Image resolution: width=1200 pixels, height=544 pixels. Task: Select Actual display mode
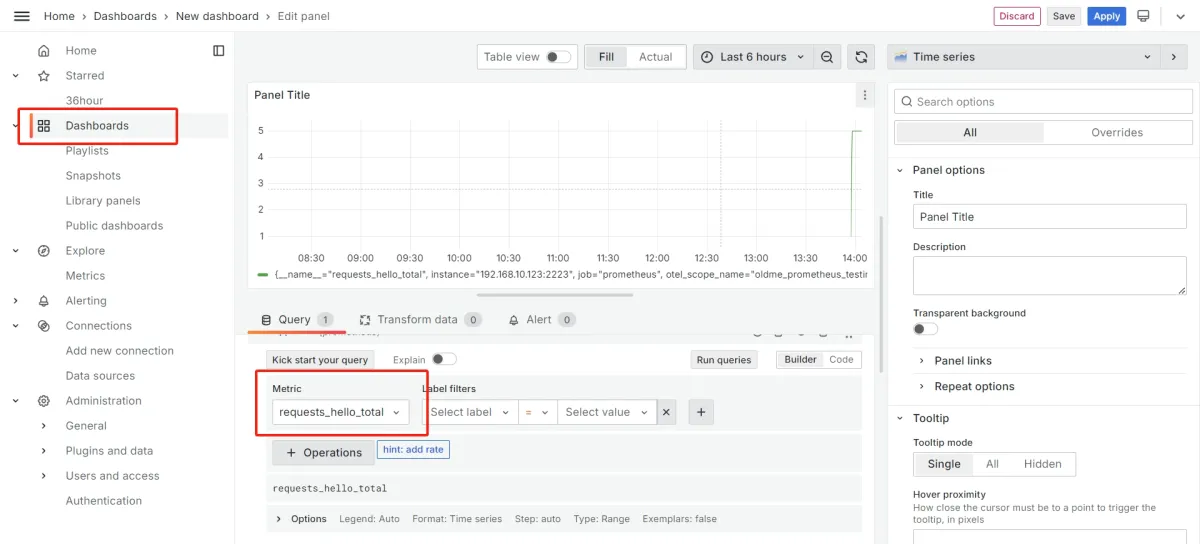656,57
